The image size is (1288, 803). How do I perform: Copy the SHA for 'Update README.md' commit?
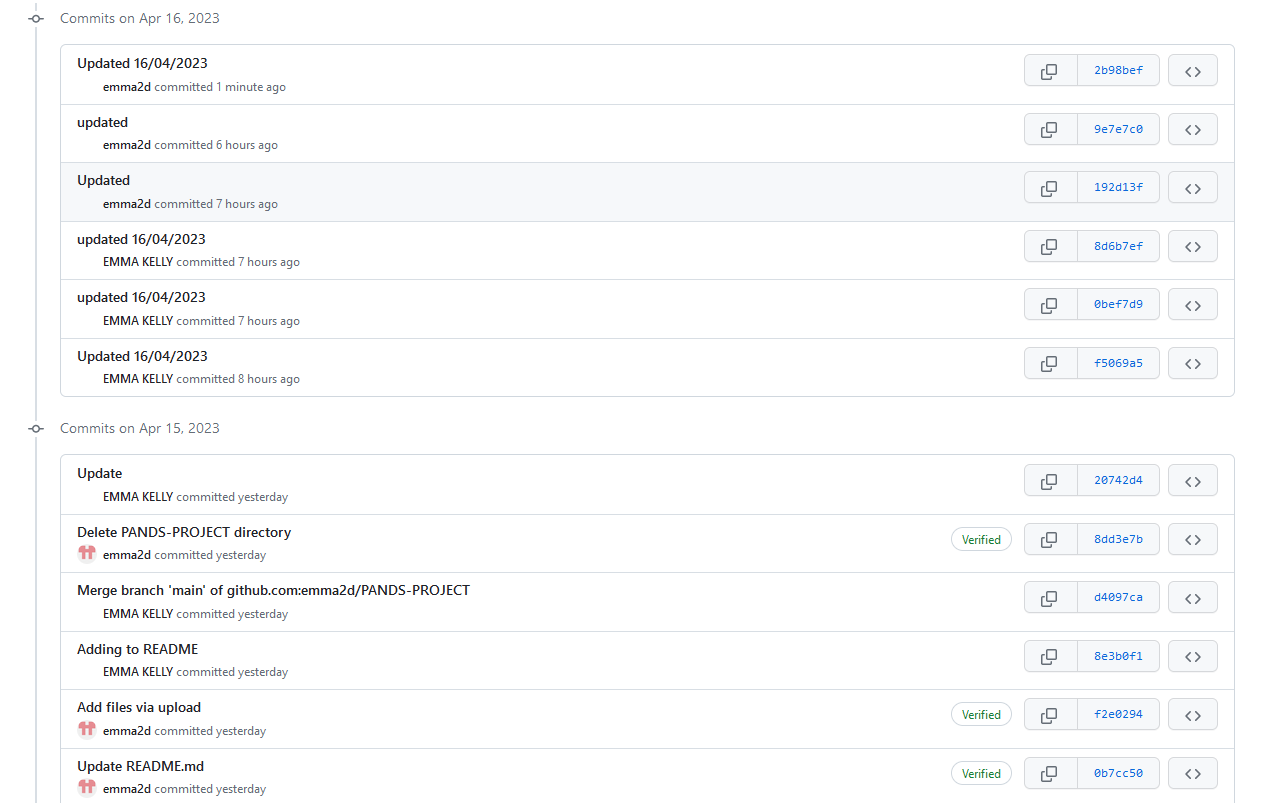click(x=1049, y=772)
